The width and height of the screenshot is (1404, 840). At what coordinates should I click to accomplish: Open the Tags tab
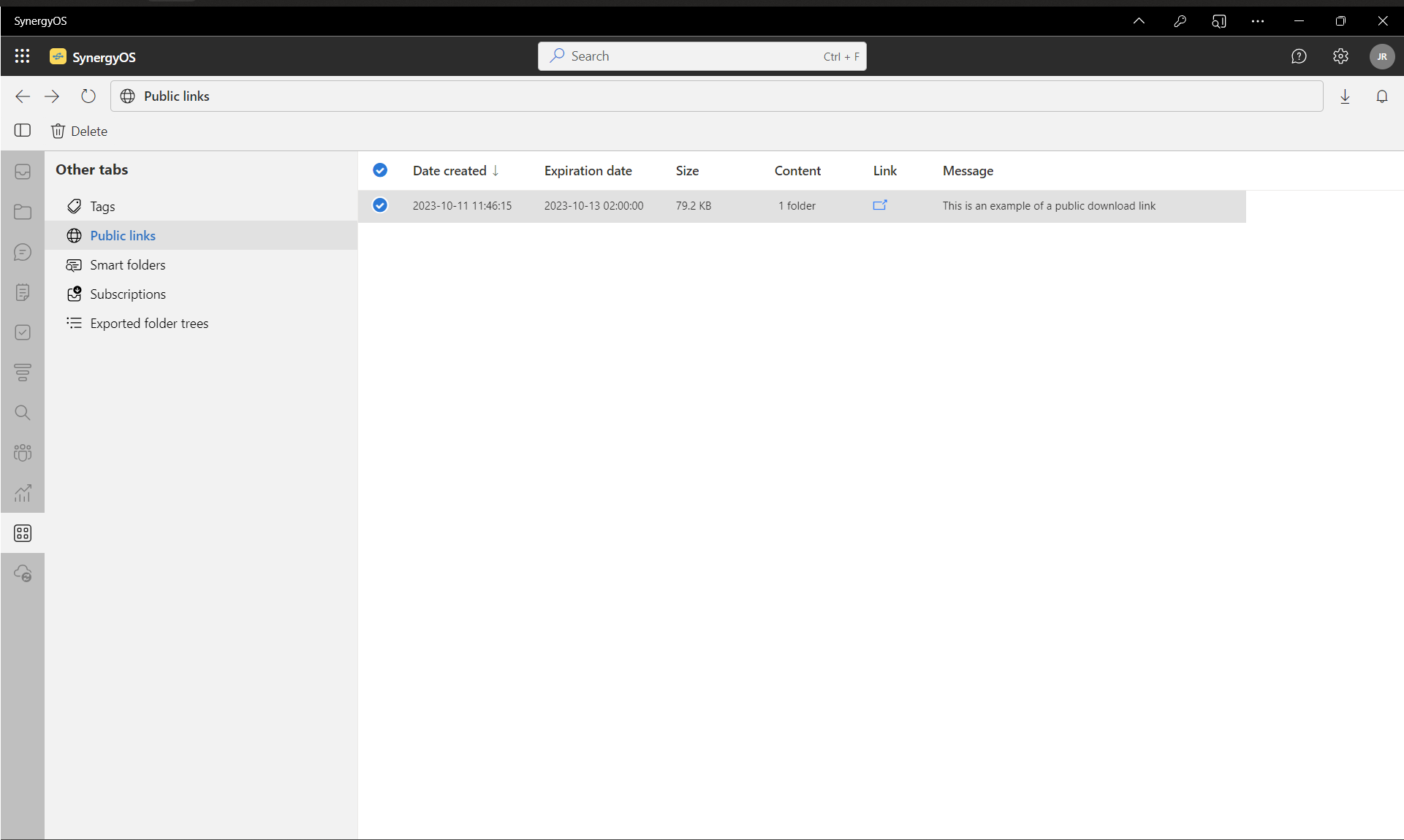pyautogui.click(x=201, y=207)
